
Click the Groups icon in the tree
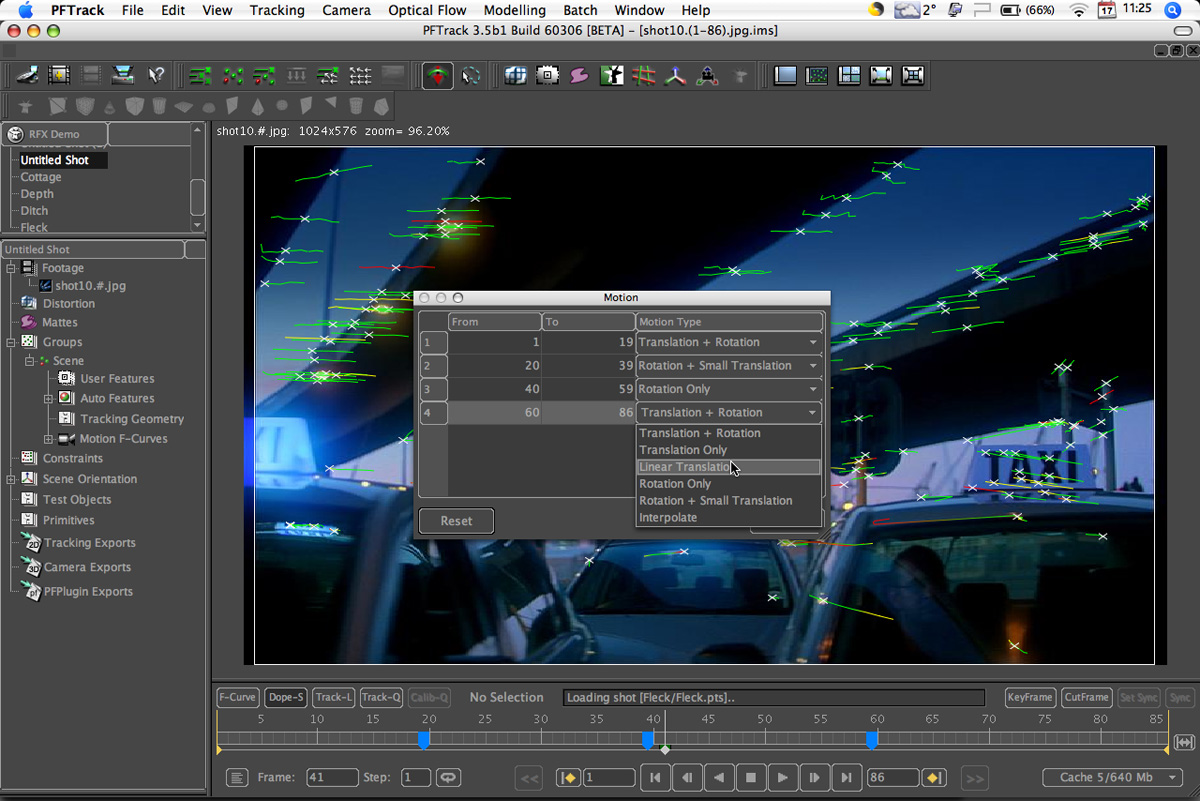click(28, 342)
